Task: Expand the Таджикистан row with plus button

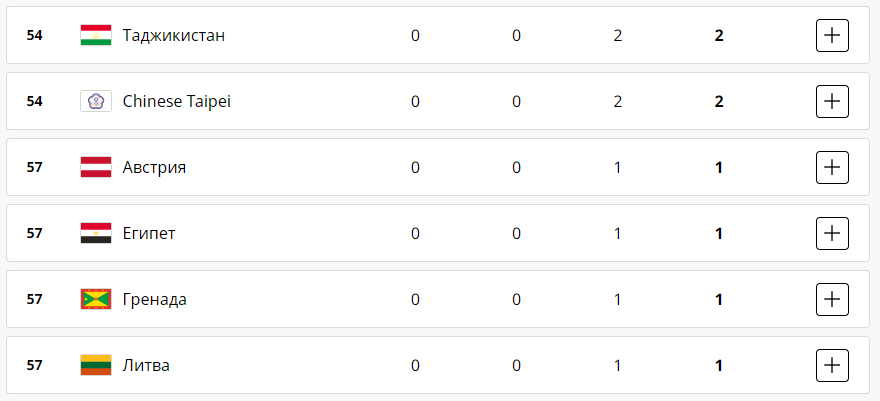Action: coord(832,36)
